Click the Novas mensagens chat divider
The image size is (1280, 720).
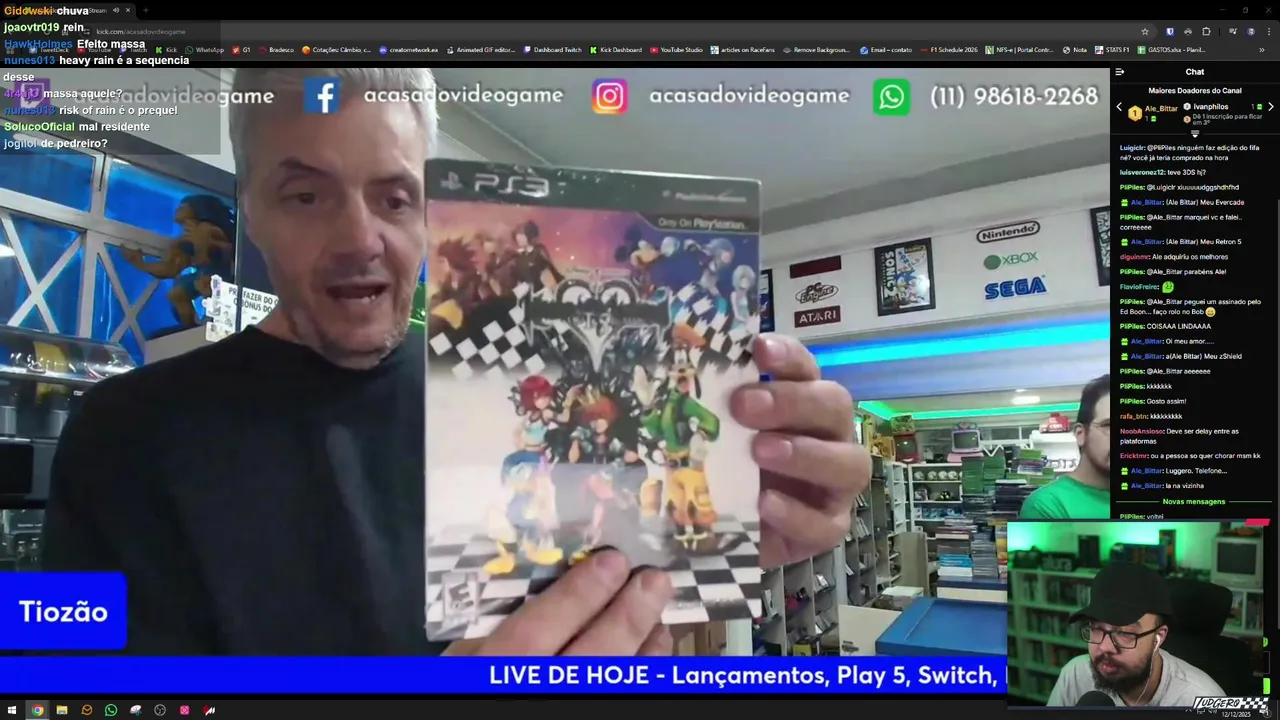coord(1194,501)
